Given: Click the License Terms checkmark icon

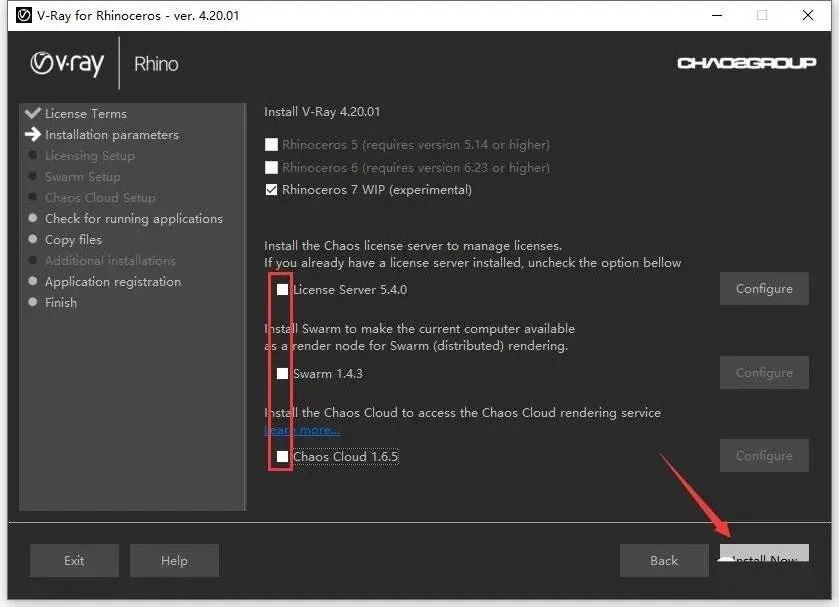Looking at the screenshot, I should pyautogui.click(x=33, y=112).
